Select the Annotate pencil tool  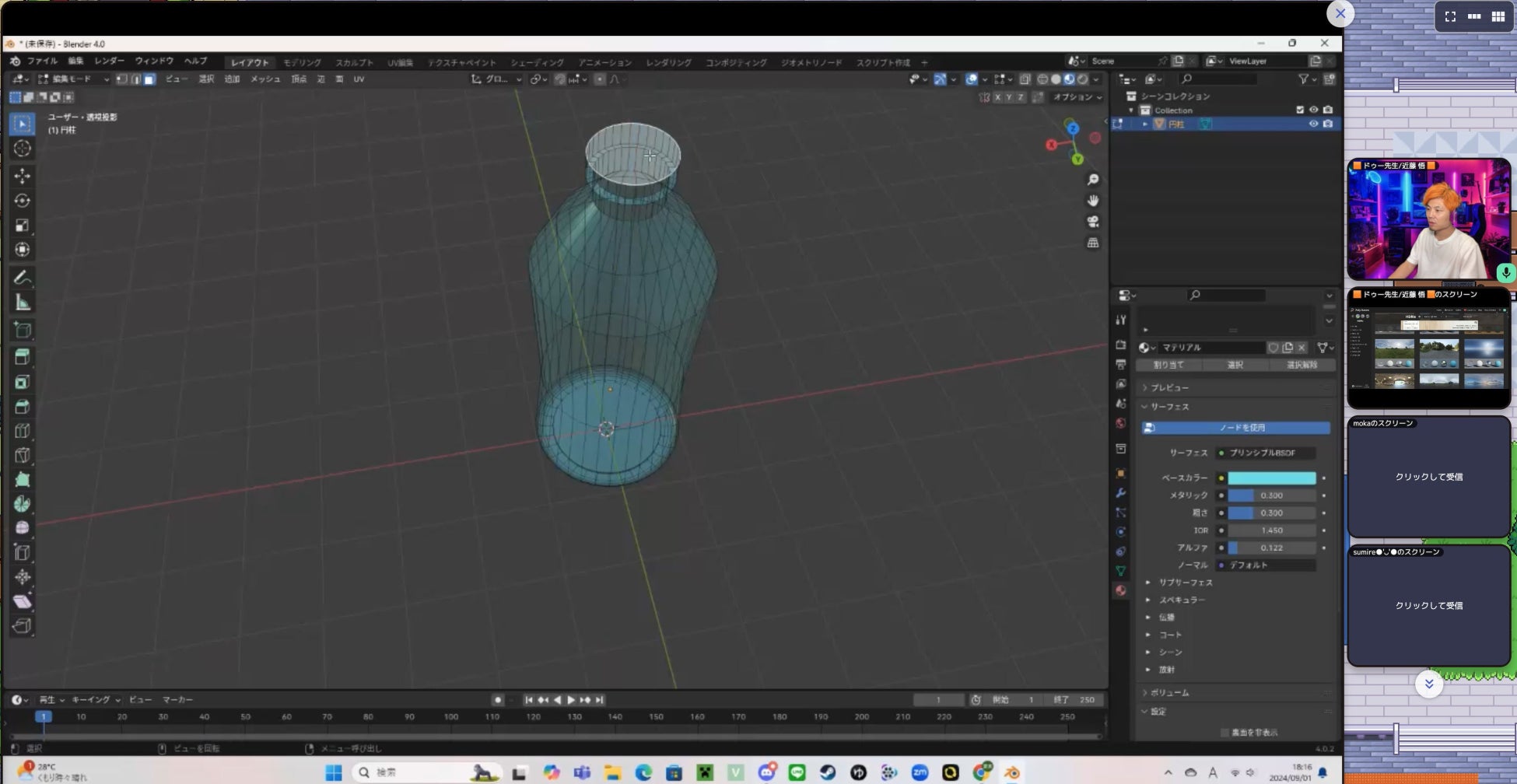22,278
